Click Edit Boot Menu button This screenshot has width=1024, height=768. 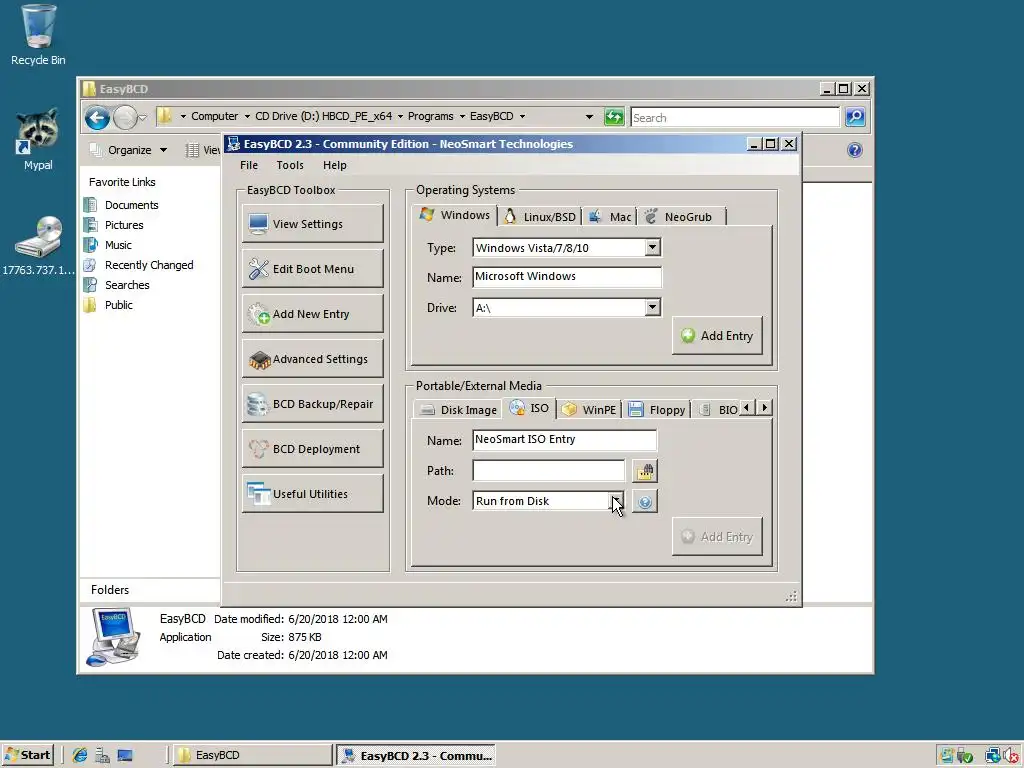[x=313, y=269]
